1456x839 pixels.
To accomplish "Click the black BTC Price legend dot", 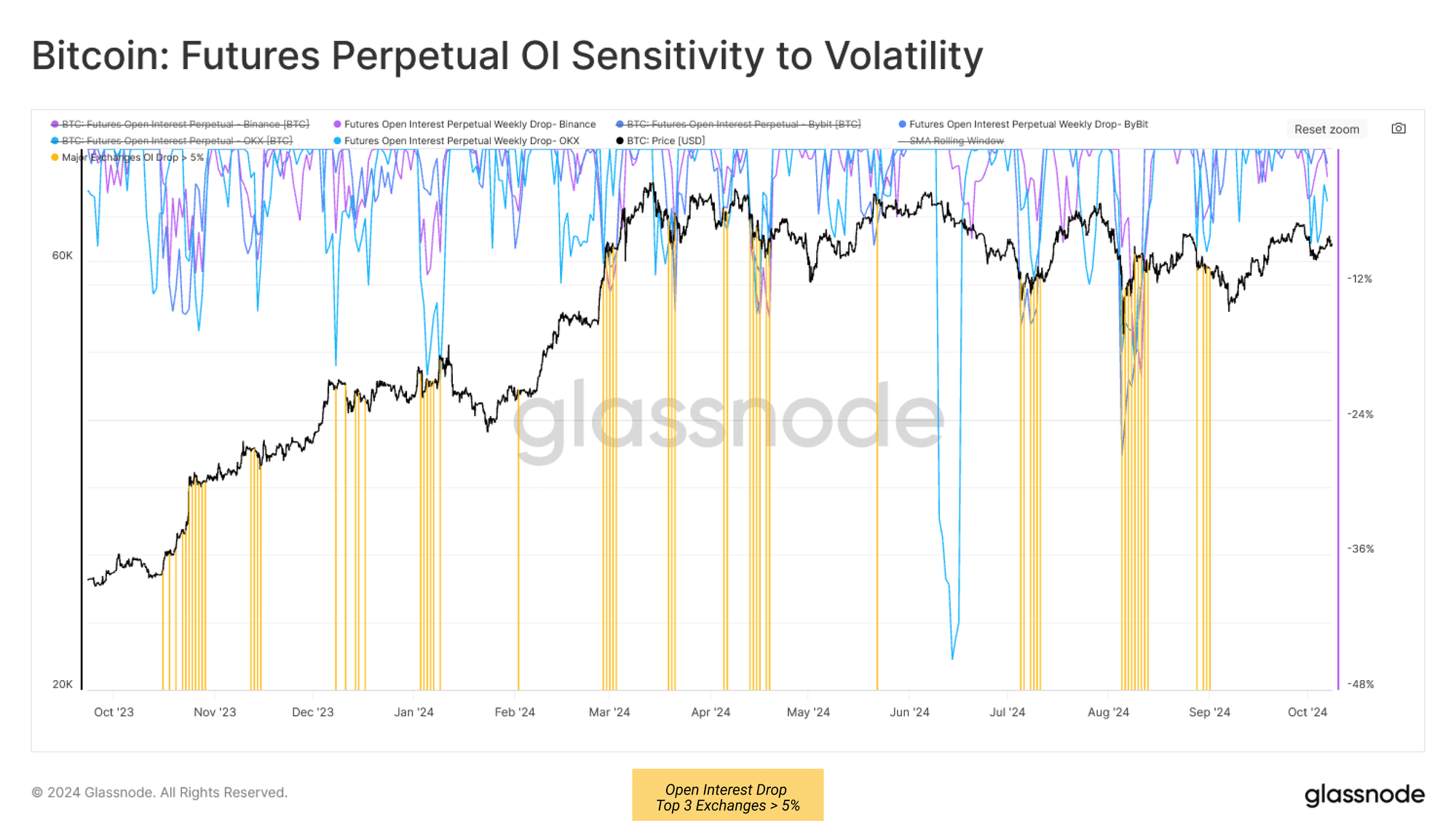I will pyautogui.click(x=620, y=141).
